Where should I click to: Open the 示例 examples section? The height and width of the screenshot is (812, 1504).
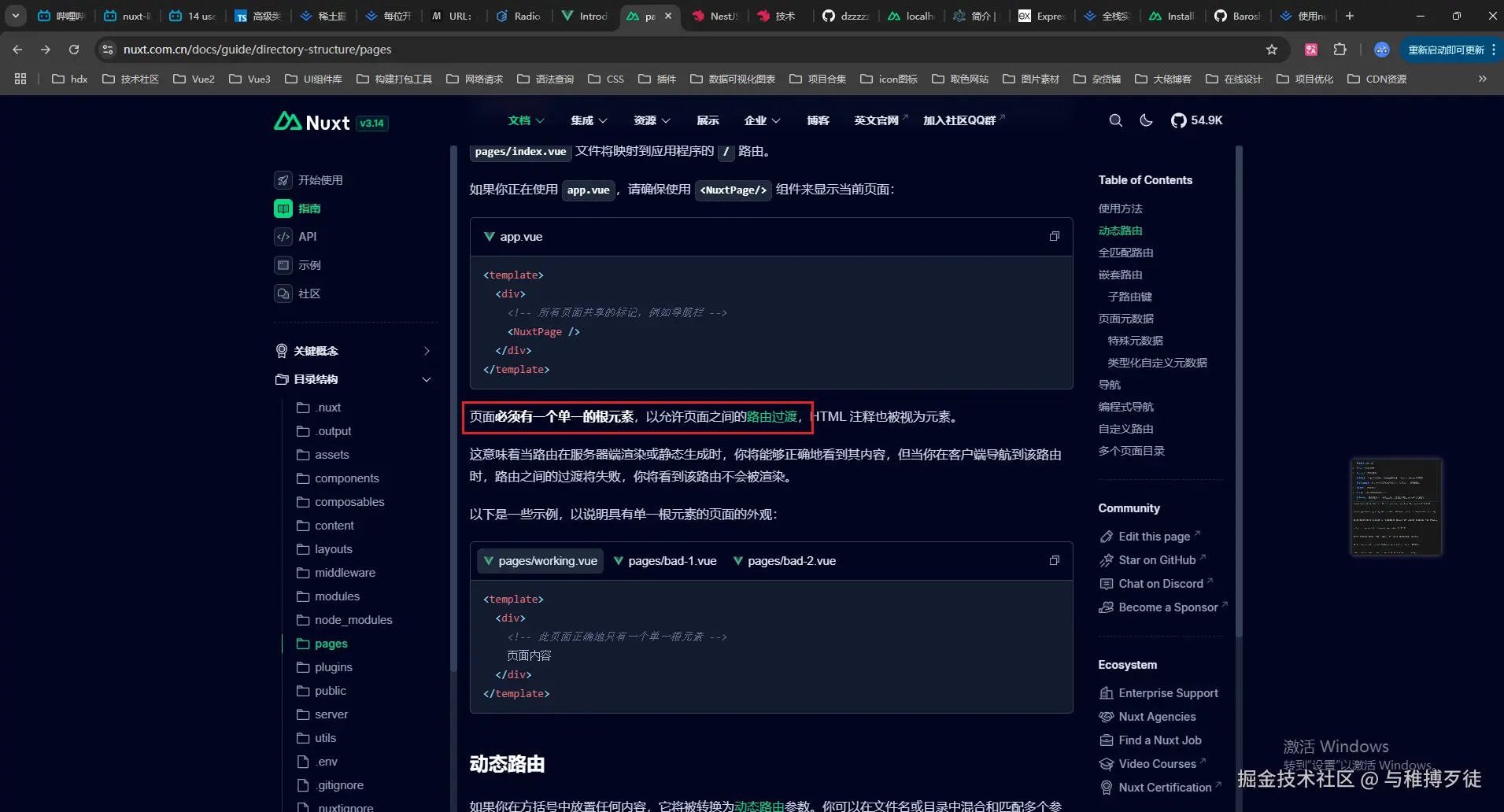pyautogui.click(x=297, y=265)
